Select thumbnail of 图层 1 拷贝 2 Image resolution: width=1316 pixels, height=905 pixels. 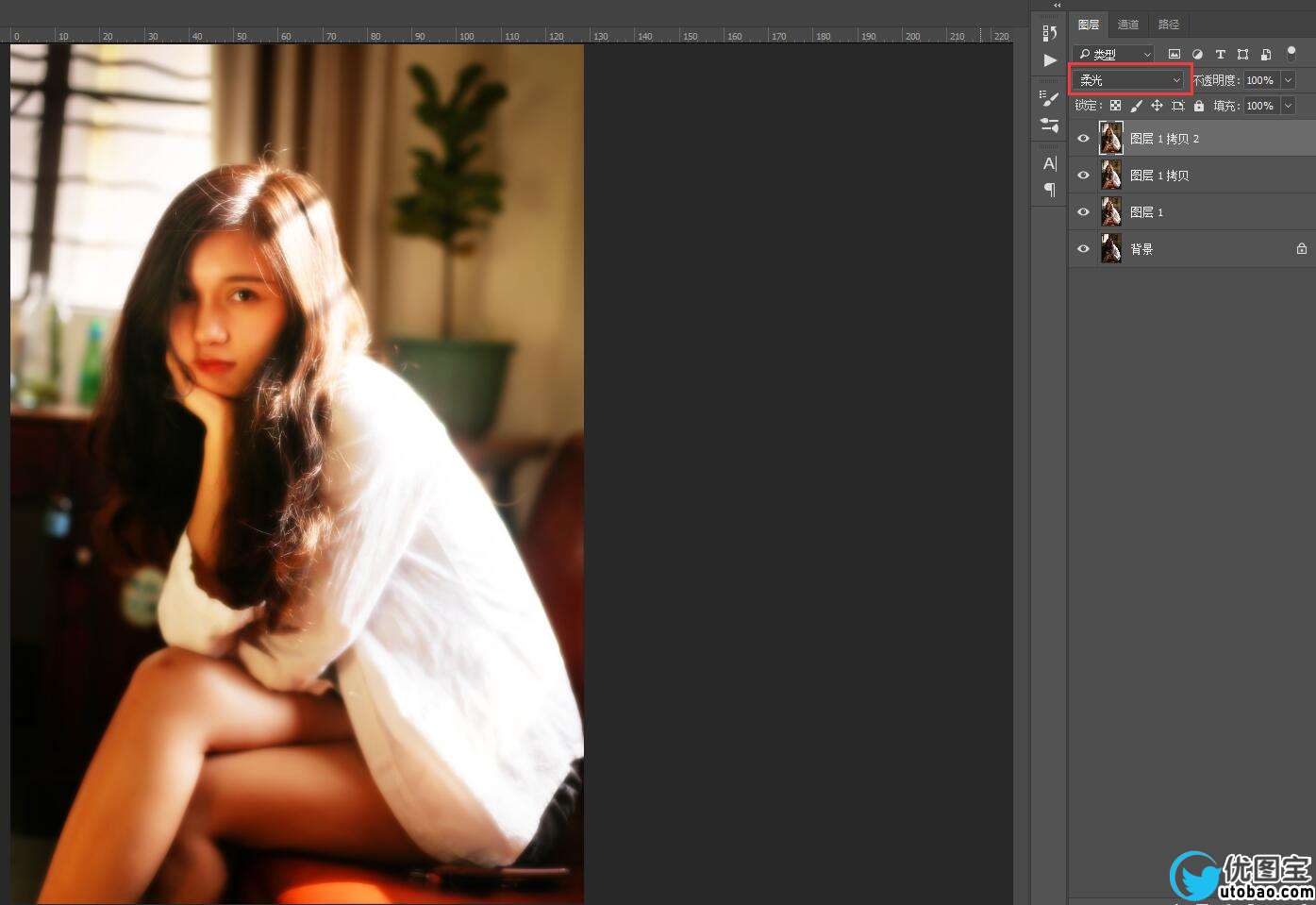1111,139
